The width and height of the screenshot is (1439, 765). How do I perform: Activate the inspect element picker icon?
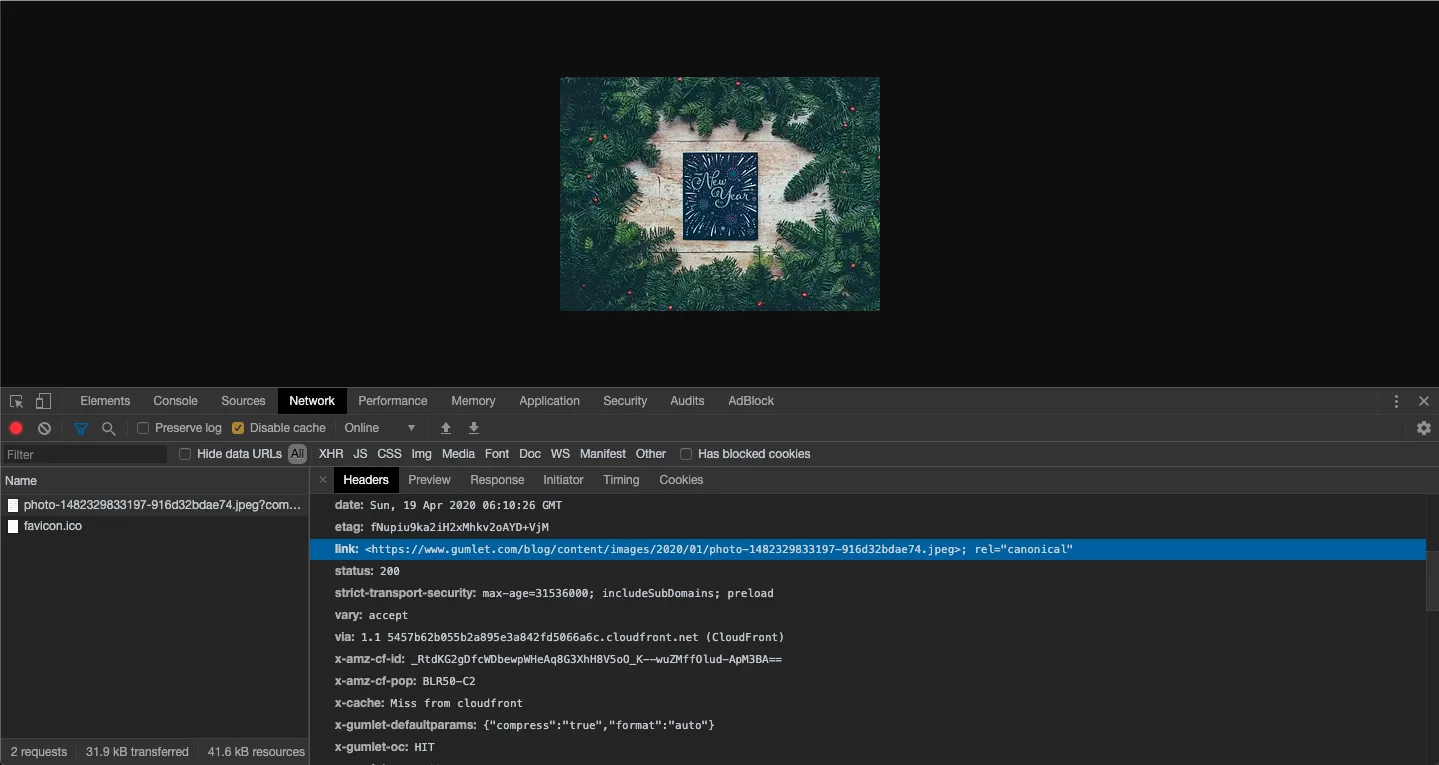[16, 401]
